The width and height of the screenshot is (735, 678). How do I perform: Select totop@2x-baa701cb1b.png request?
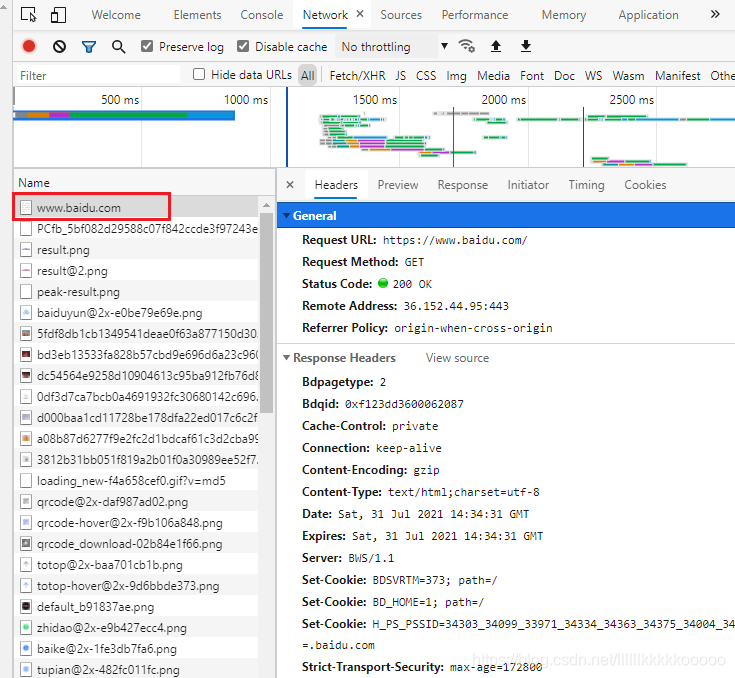pos(137,565)
